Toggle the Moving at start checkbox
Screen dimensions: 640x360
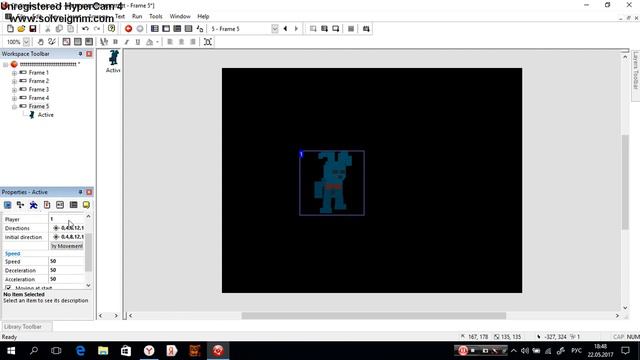click(8, 288)
